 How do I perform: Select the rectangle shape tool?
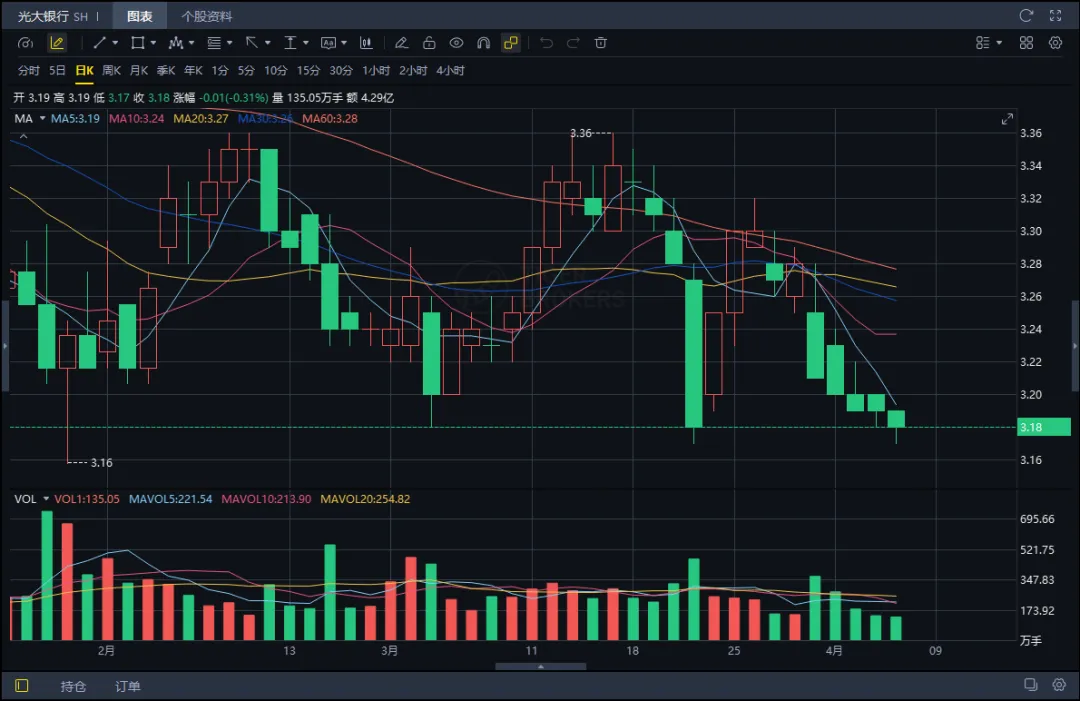(x=138, y=43)
